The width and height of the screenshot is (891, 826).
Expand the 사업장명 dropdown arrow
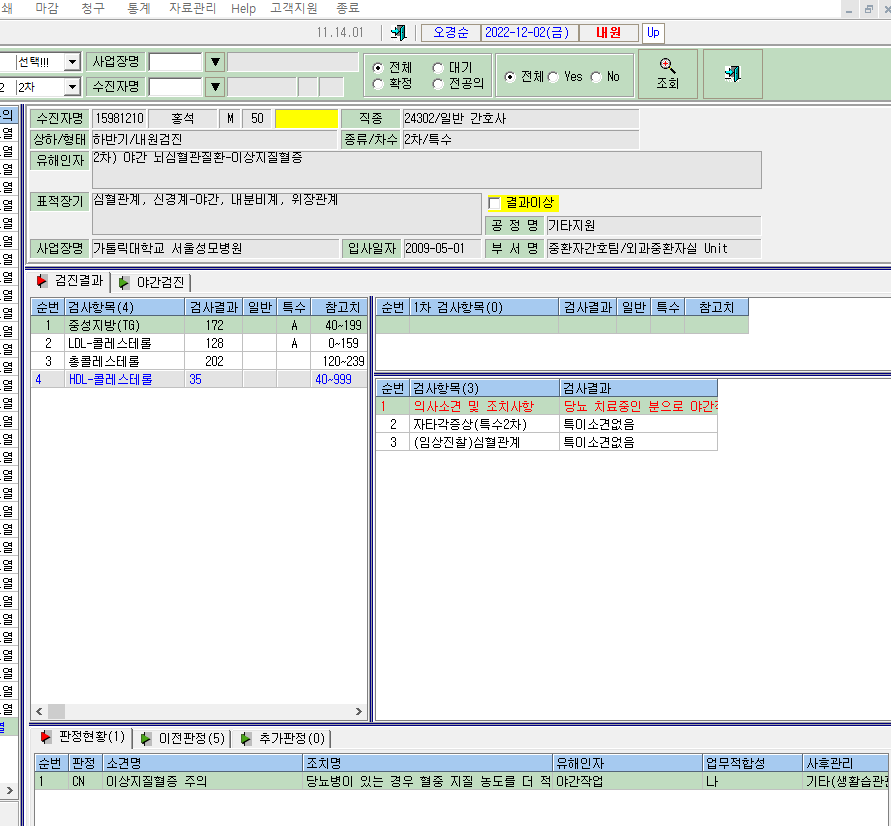click(x=215, y=61)
